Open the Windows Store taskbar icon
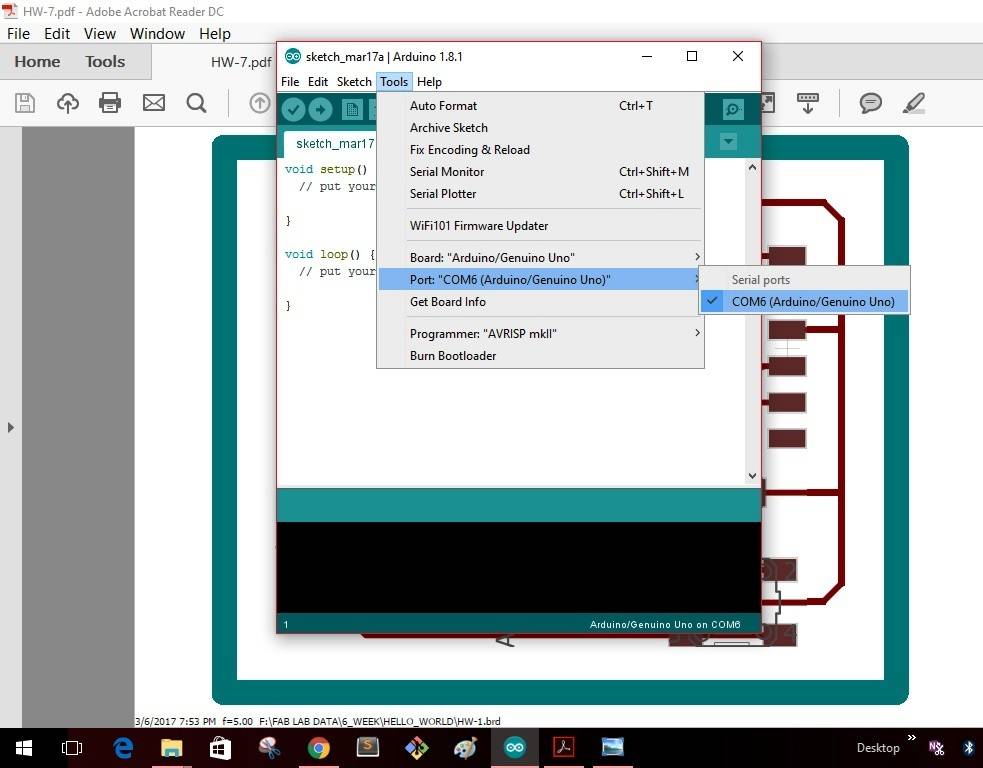 coord(220,747)
